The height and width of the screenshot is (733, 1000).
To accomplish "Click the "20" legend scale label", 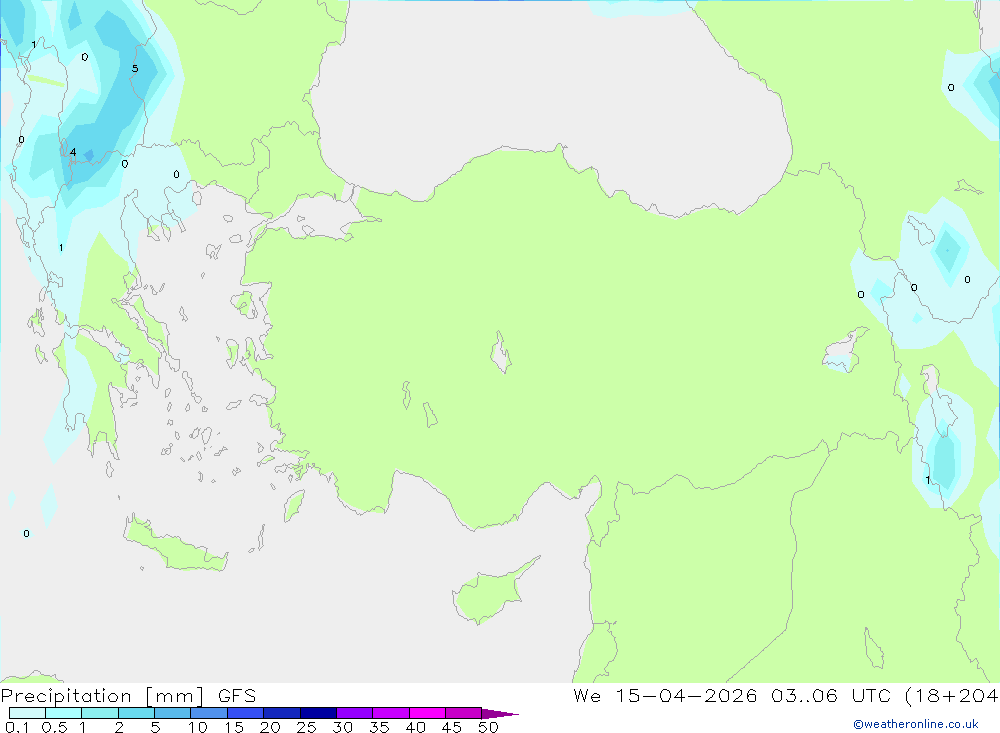I will [x=270, y=727].
